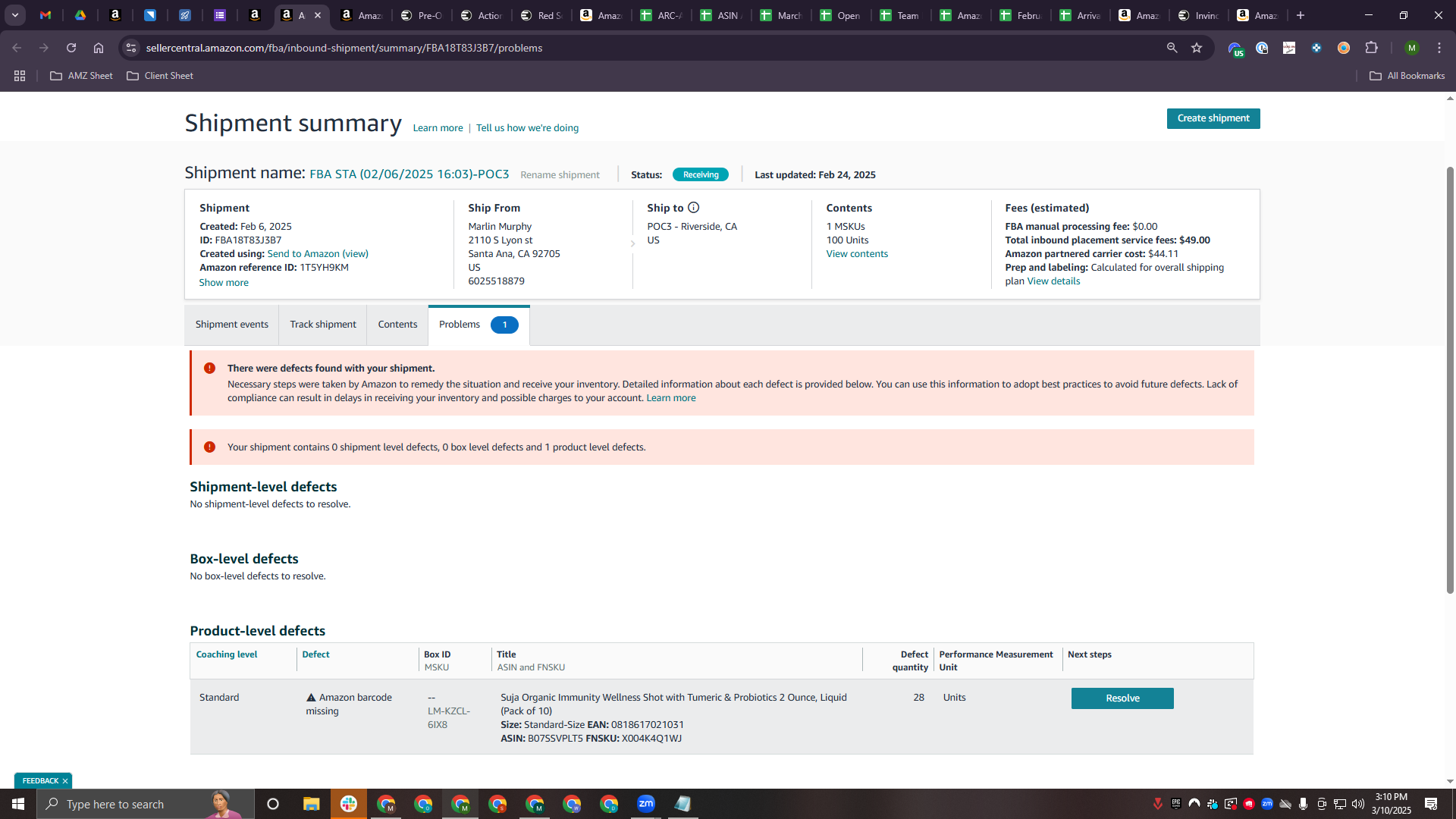Open a new browser tab
Viewport: 1456px width, 819px height.
coord(1301,15)
